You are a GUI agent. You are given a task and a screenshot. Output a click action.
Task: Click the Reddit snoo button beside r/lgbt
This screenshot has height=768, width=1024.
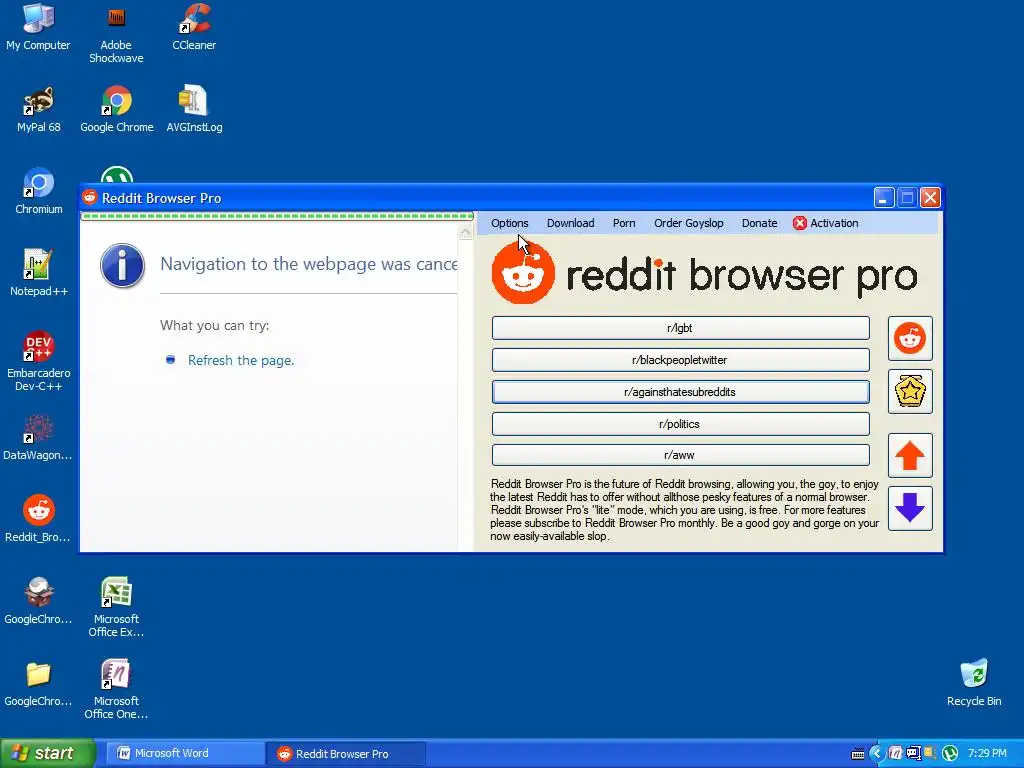click(x=910, y=338)
